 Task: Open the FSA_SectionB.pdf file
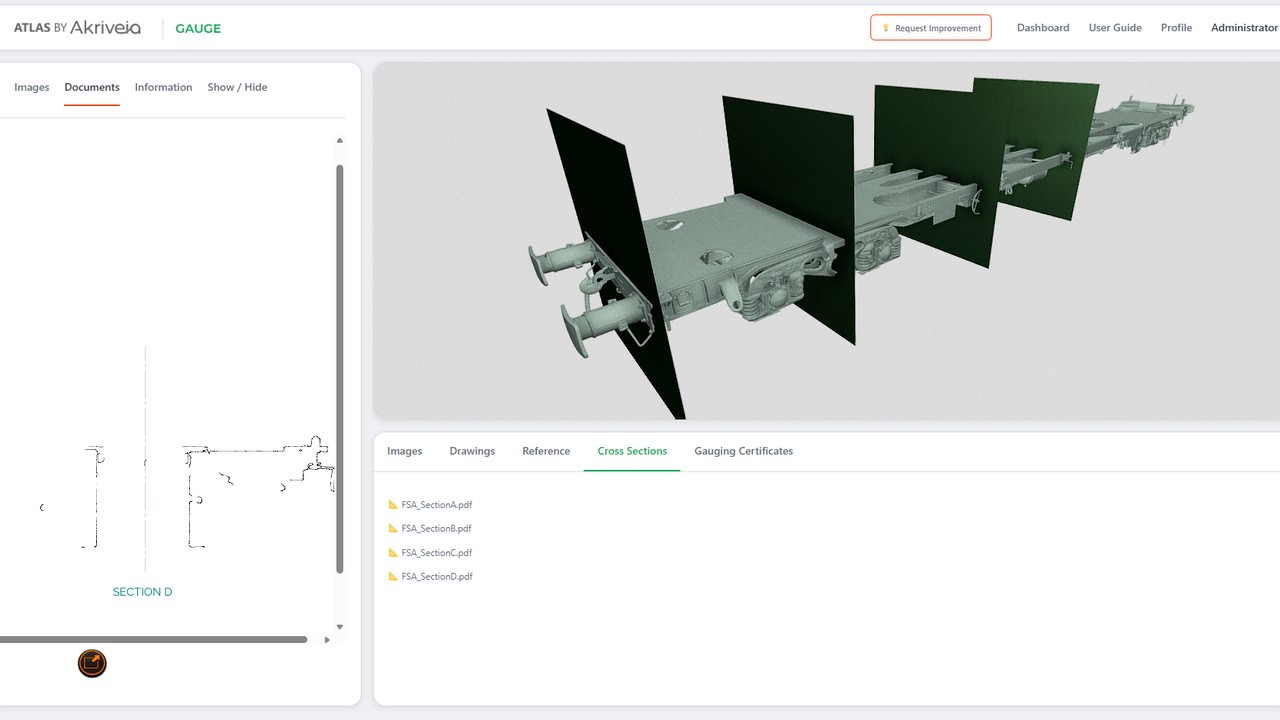[430, 529]
